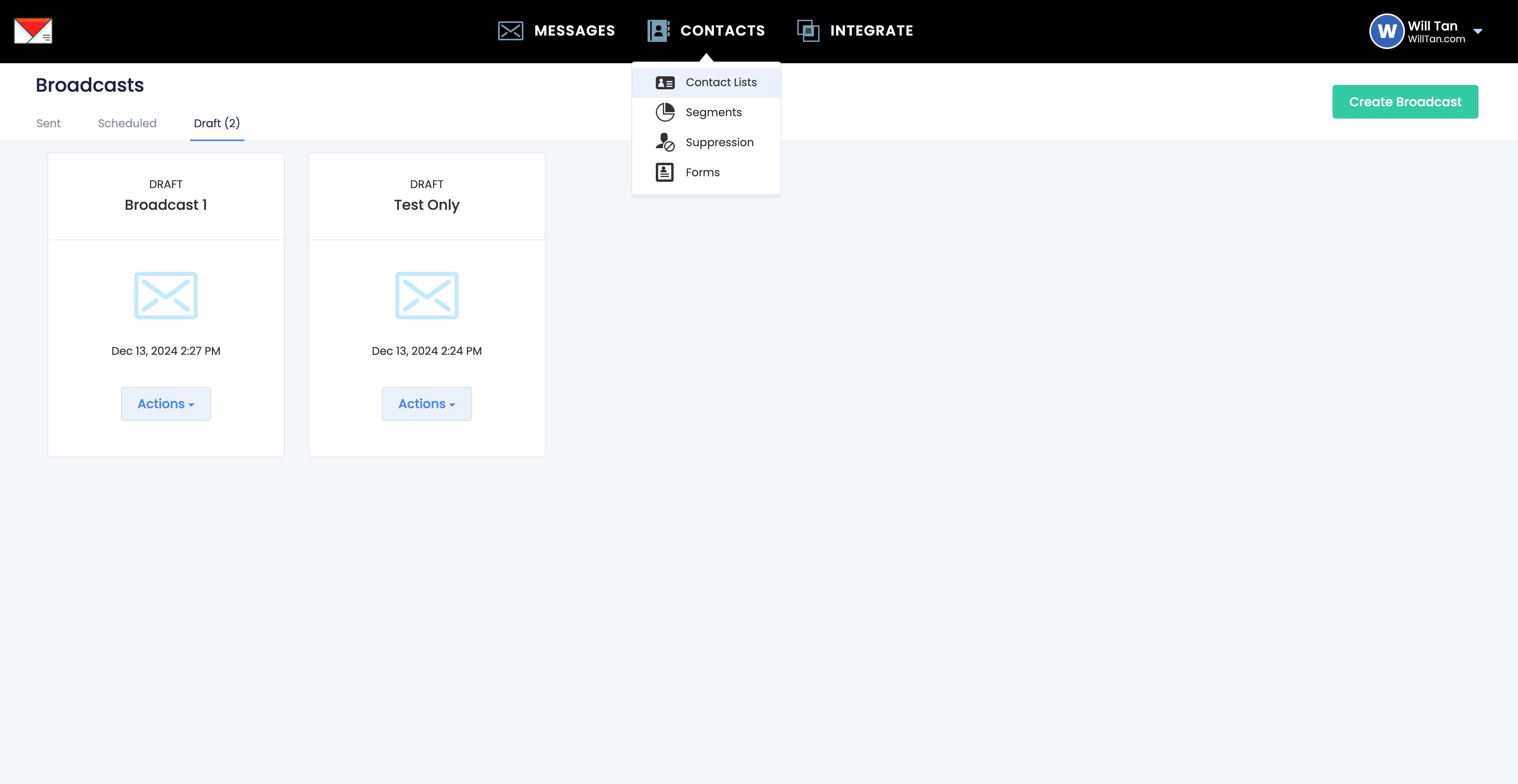The width and height of the screenshot is (1518, 784).
Task: Open Actions dropdown for Test Only draft
Action: point(427,403)
